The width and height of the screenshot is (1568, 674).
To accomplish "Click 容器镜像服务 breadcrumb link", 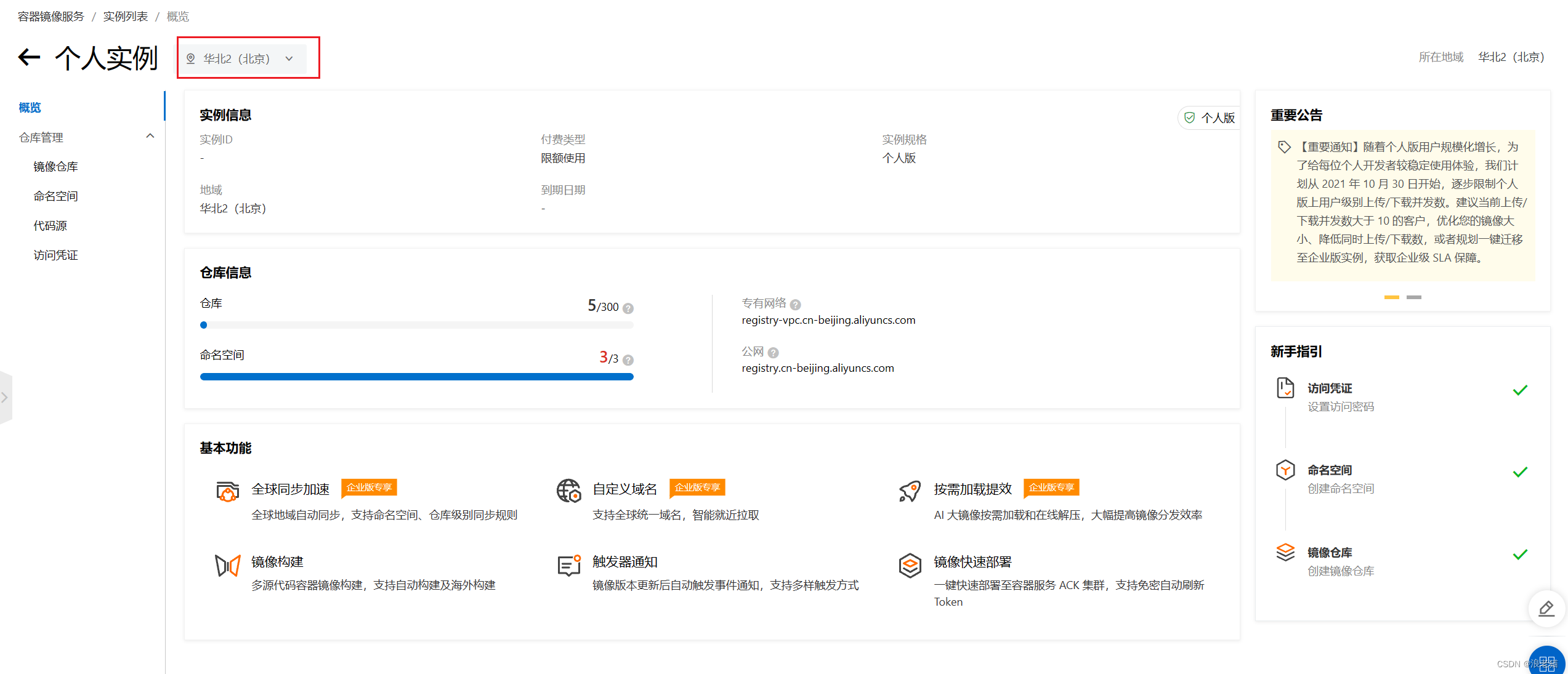I will click(x=51, y=17).
